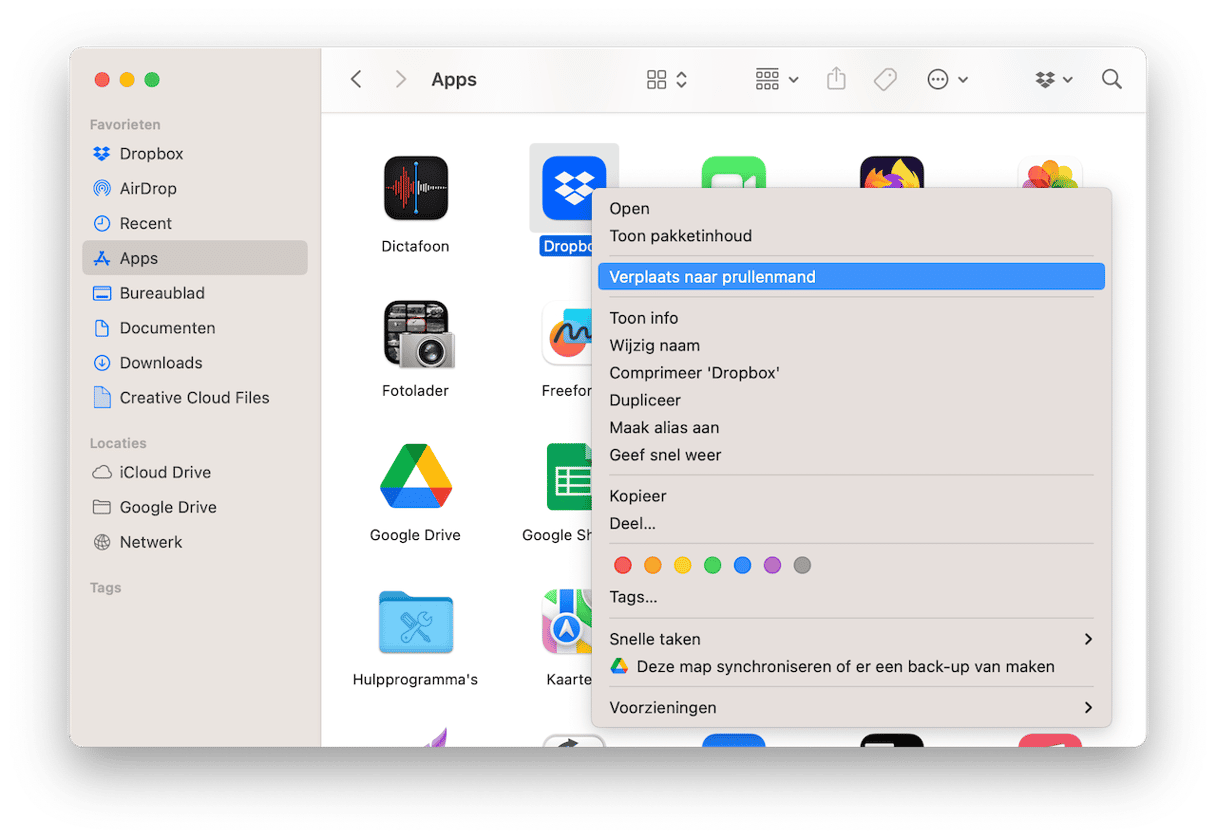Select the Dictafoon app icon
1216x839 pixels.
pyautogui.click(x=416, y=188)
